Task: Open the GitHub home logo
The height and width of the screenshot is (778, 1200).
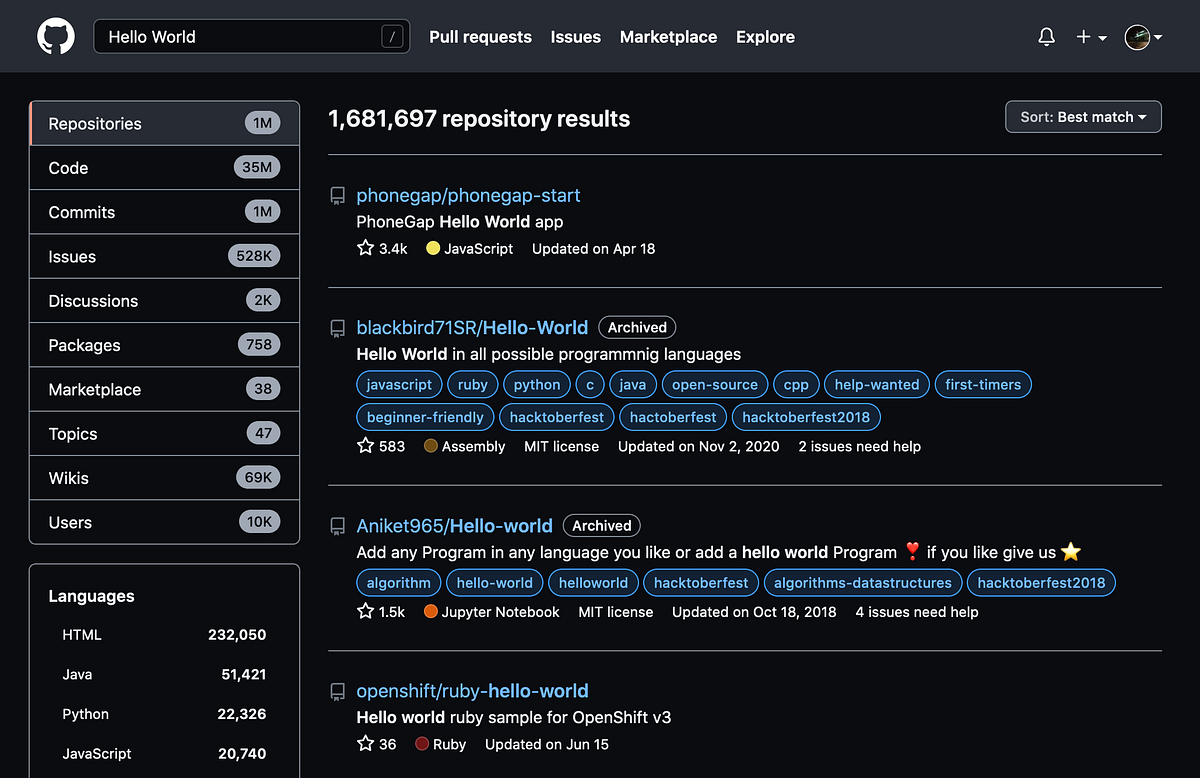Action: (x=56, y=37)
